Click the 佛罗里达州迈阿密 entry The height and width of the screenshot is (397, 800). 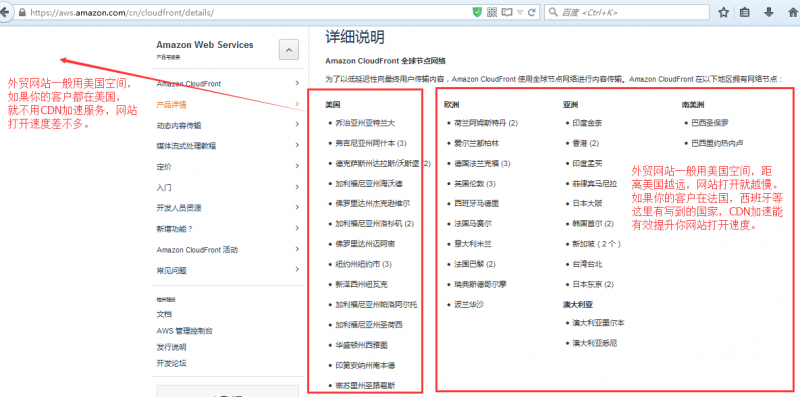pos(365,244)
